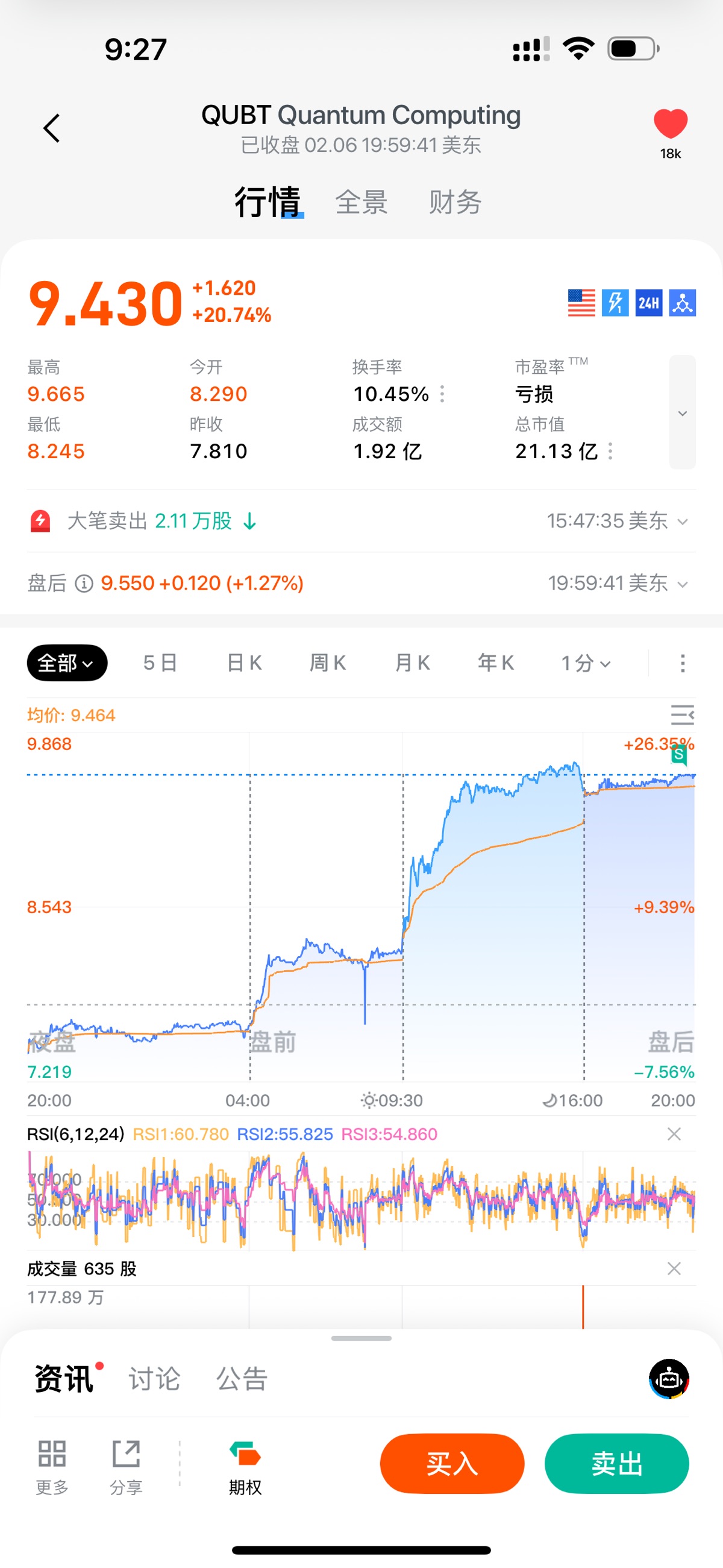Open the AI robot assistant icon
The width and height of the screenshot is (723, 1568).
tap(669, 1379)
